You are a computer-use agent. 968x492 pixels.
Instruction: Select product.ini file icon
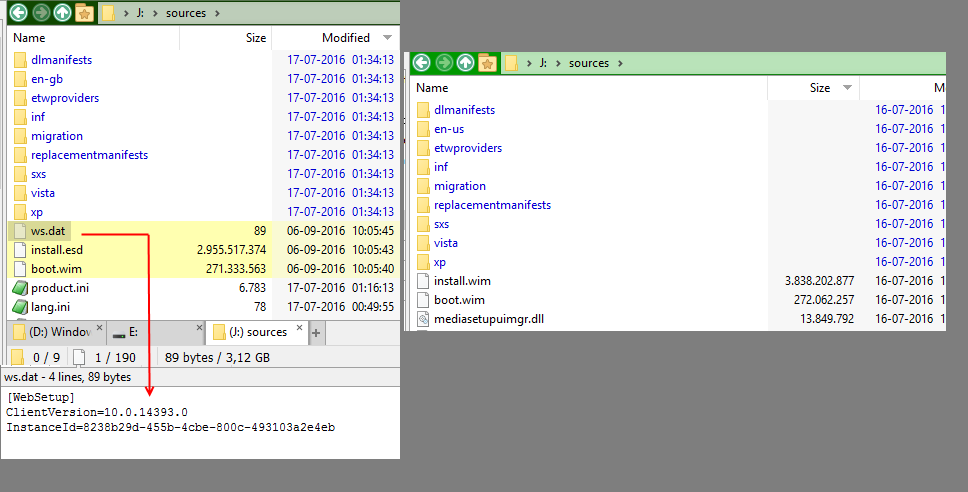coord(20,288)
